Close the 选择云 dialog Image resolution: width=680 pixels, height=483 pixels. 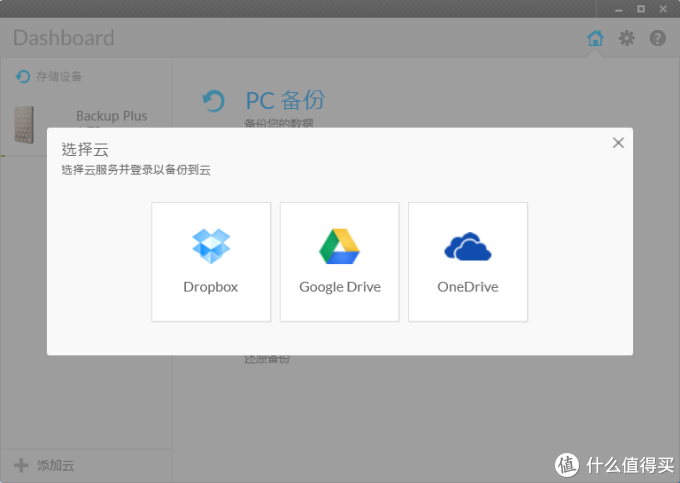coord(618,143)
